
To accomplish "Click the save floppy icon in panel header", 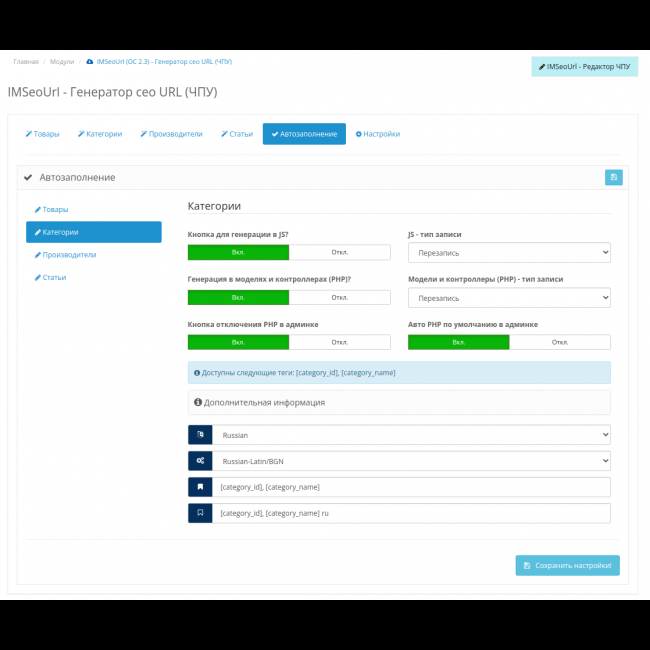I will (x=613, y=177).
